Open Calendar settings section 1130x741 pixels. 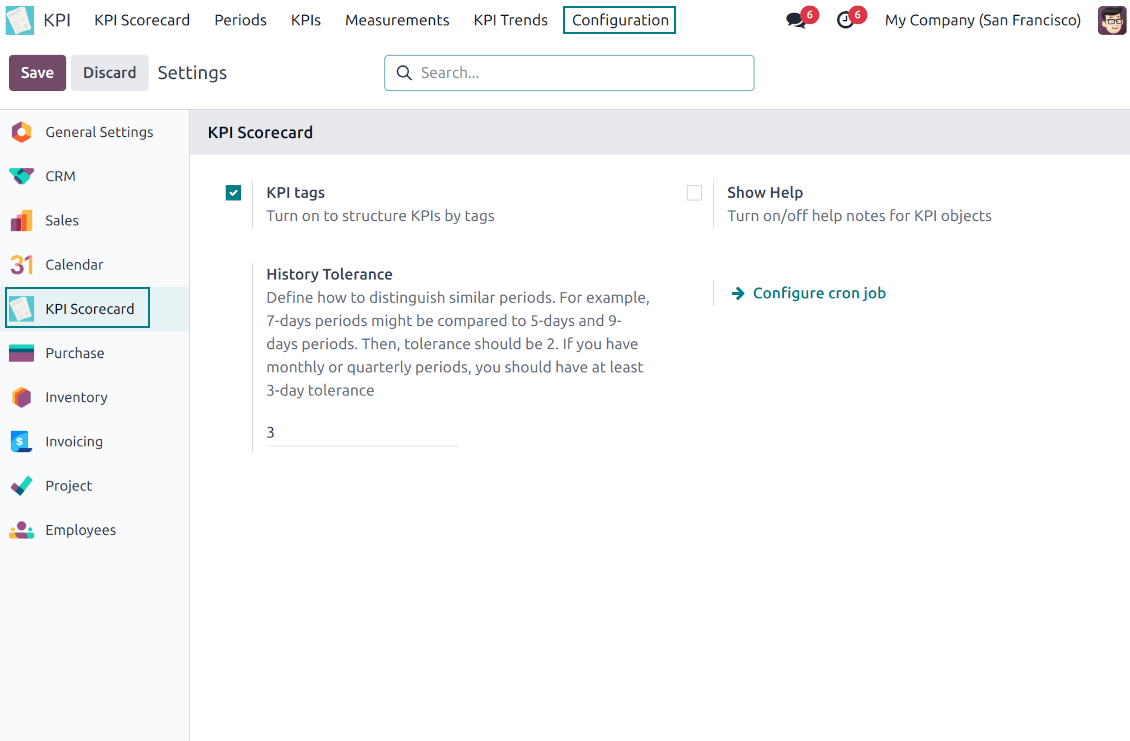tap(74, 265)
